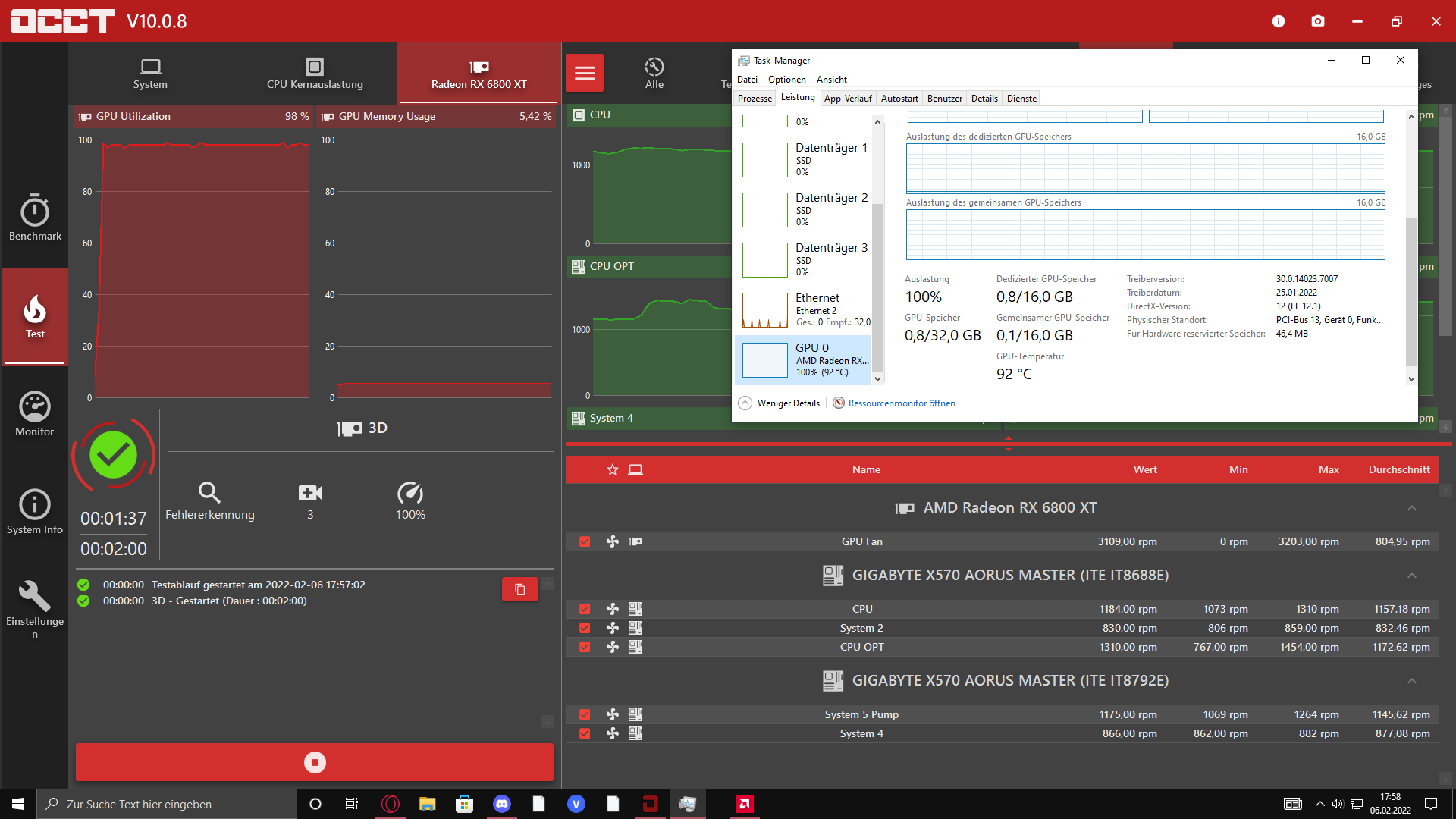The height and width of the screenshot is (819, 1456).
Task: Click the copy log red button
Action: coord(520,589)
